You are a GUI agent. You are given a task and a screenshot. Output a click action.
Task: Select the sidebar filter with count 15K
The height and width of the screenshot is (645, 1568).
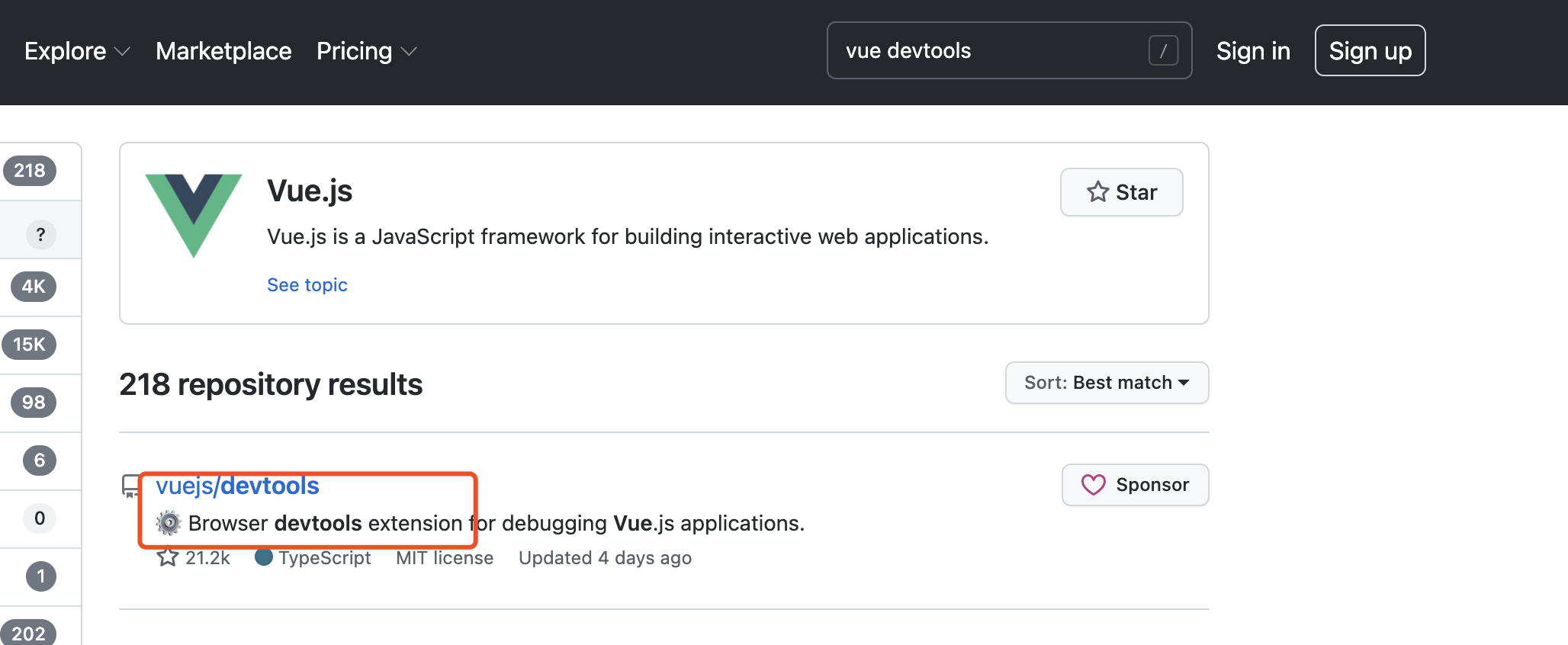pos(40,345)
